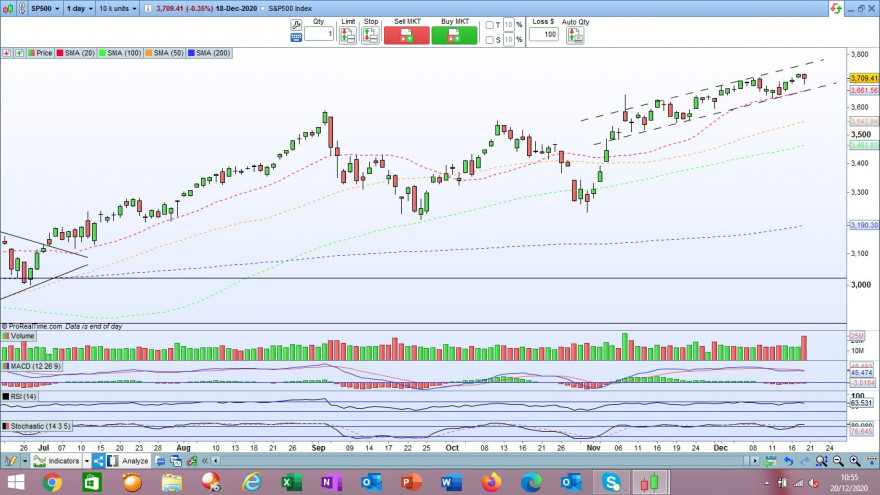880x495 pixels.
Task: Click the blue keyboard icon
Action: pos(296,38)
